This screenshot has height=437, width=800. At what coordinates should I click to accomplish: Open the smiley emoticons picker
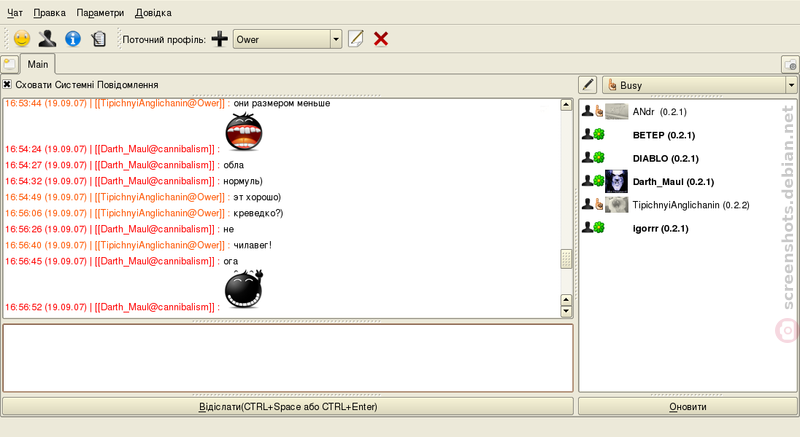point(22,39)
